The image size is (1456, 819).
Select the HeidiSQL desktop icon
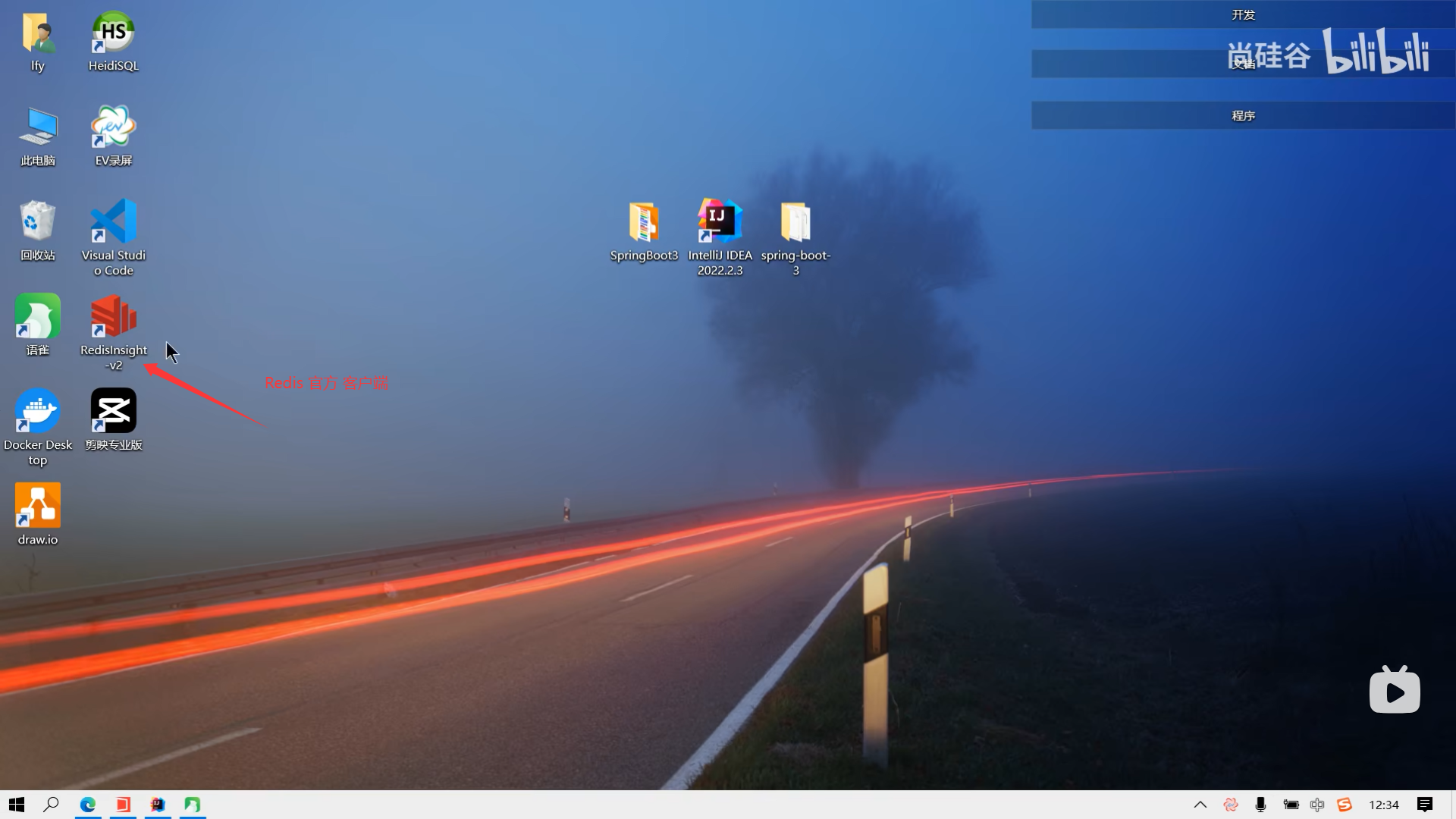(114, 33)
